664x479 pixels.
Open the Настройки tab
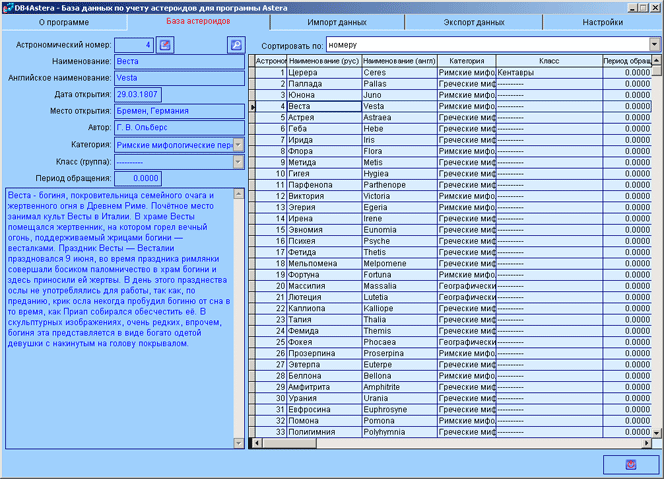(x=603, y=21)
